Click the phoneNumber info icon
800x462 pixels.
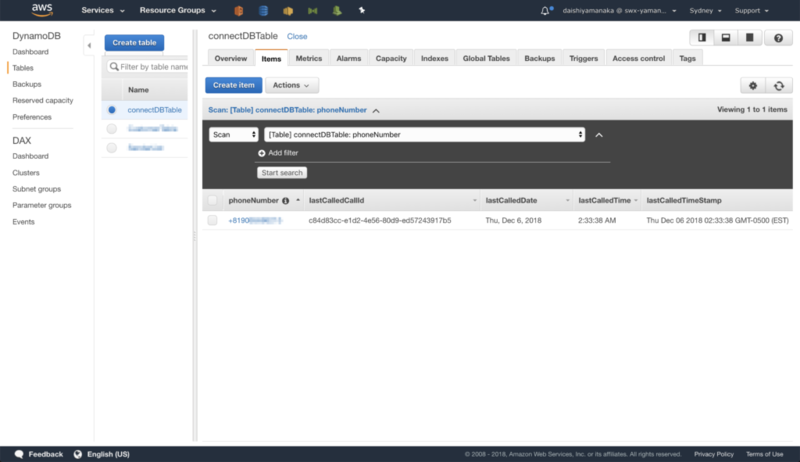tap(286, 201)
